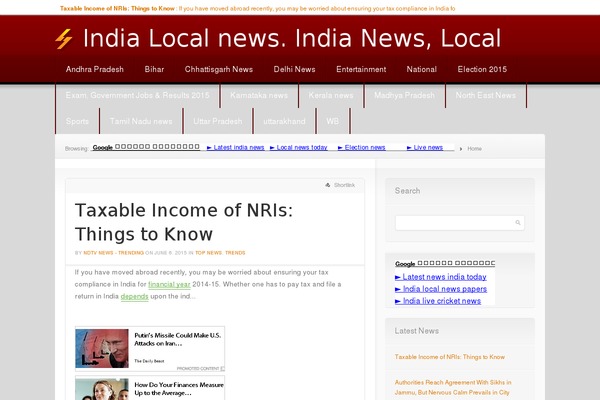
Task: Click the search magnifier icon
Action: coord(518,222)
